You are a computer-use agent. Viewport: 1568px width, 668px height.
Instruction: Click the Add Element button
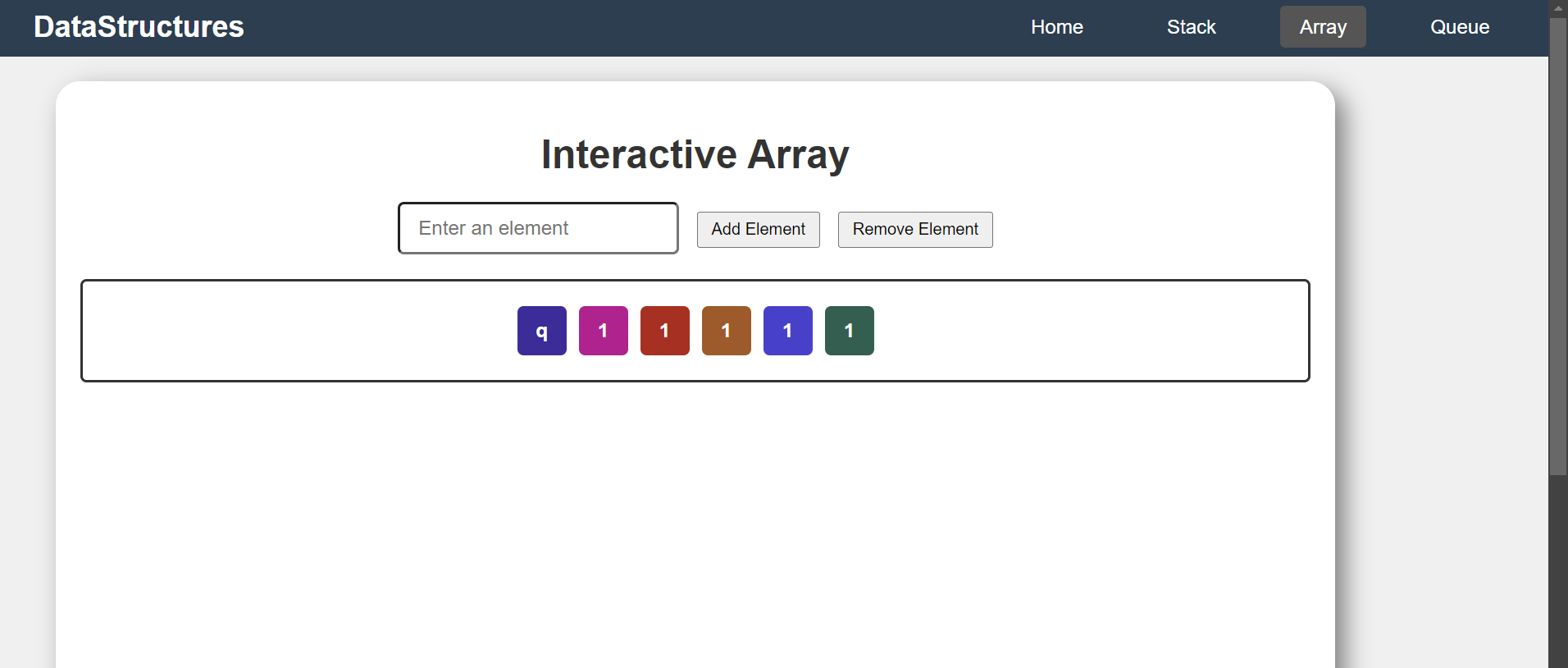coord(759,229)
